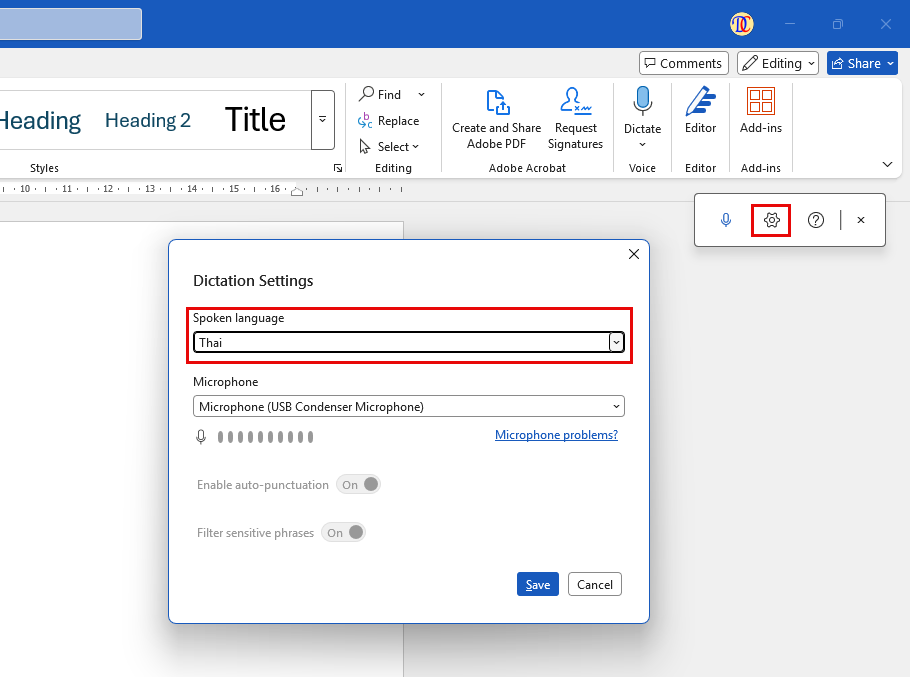Apply the Heading style
Viewport: 910px width, 677px height.
[x=39, y=120]
